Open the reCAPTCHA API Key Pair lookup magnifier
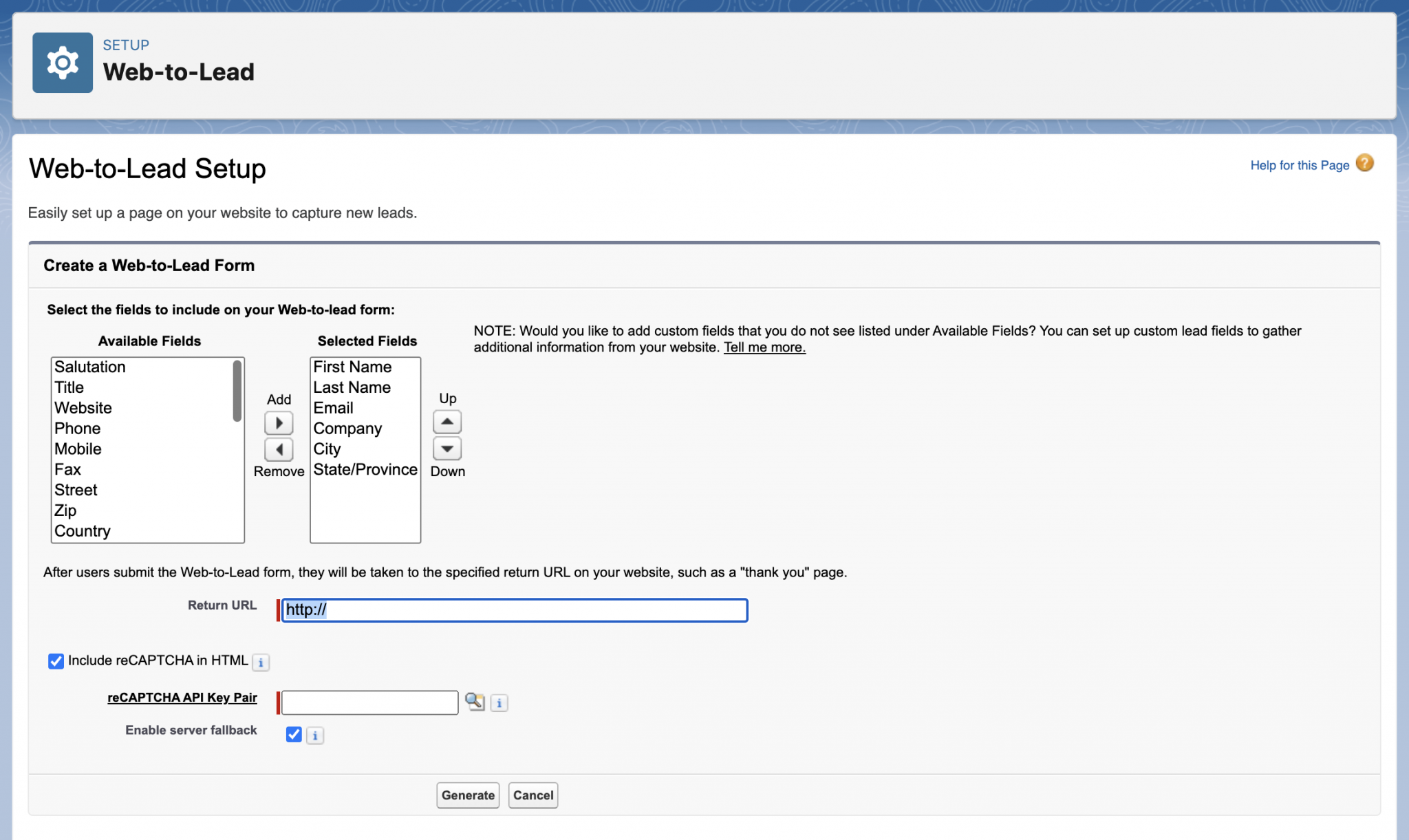The height and width of the screenshot is (840, 1409). point(476,702)
